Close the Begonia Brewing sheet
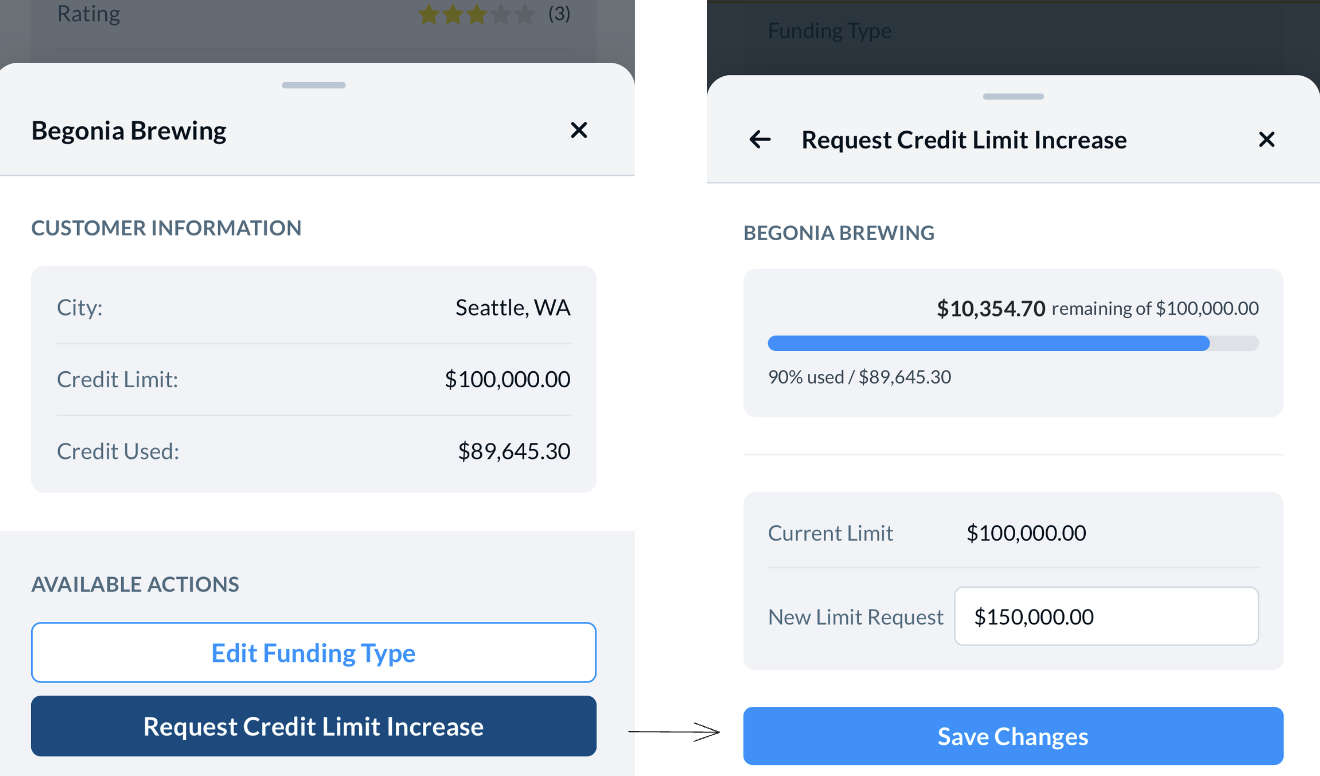This screenshot has height=776, width=1320. 578,130
